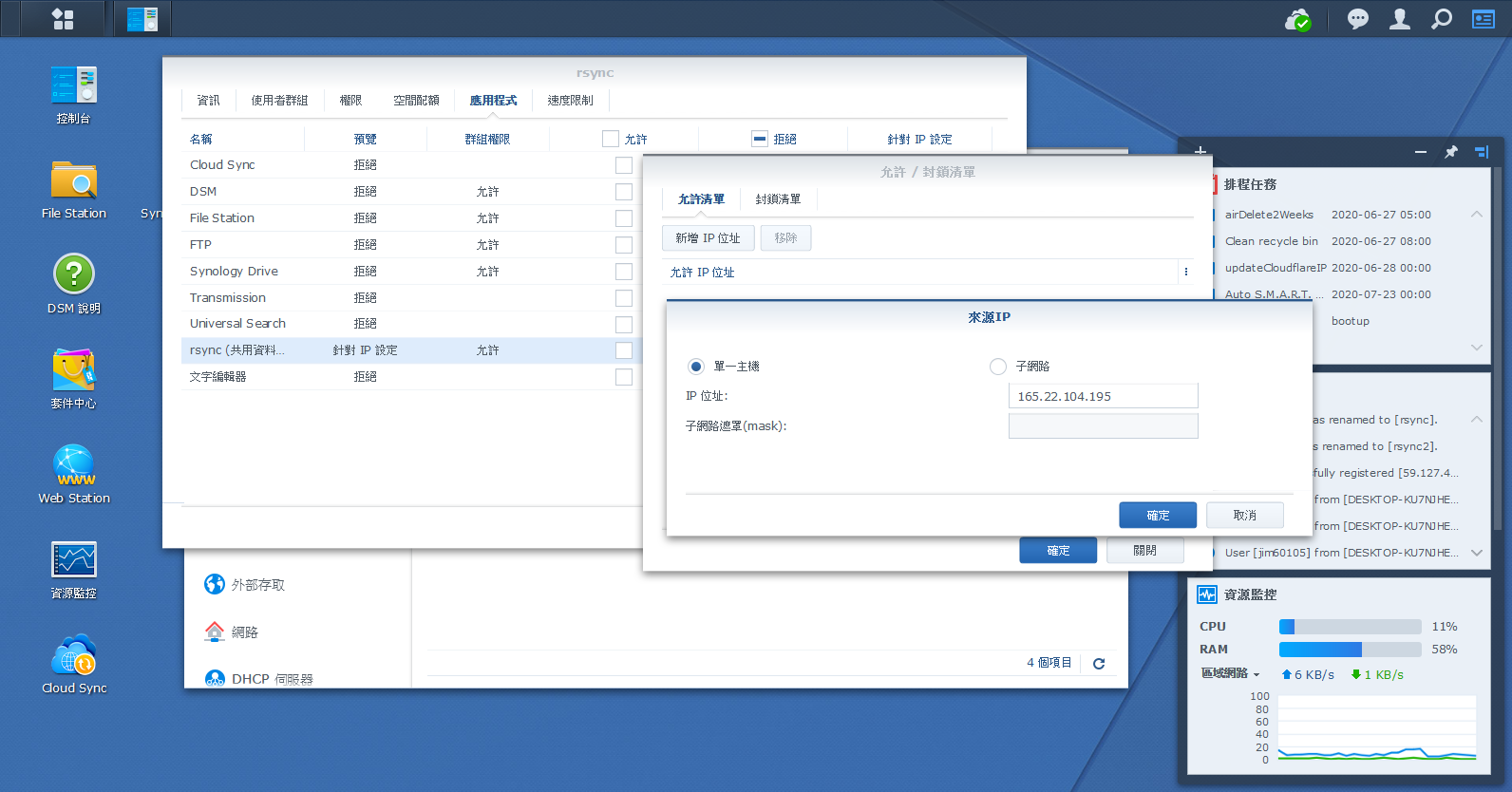Click 取消 in the 來源IP dialog
Viewport: 1512px width, 792px height.
1244,516
